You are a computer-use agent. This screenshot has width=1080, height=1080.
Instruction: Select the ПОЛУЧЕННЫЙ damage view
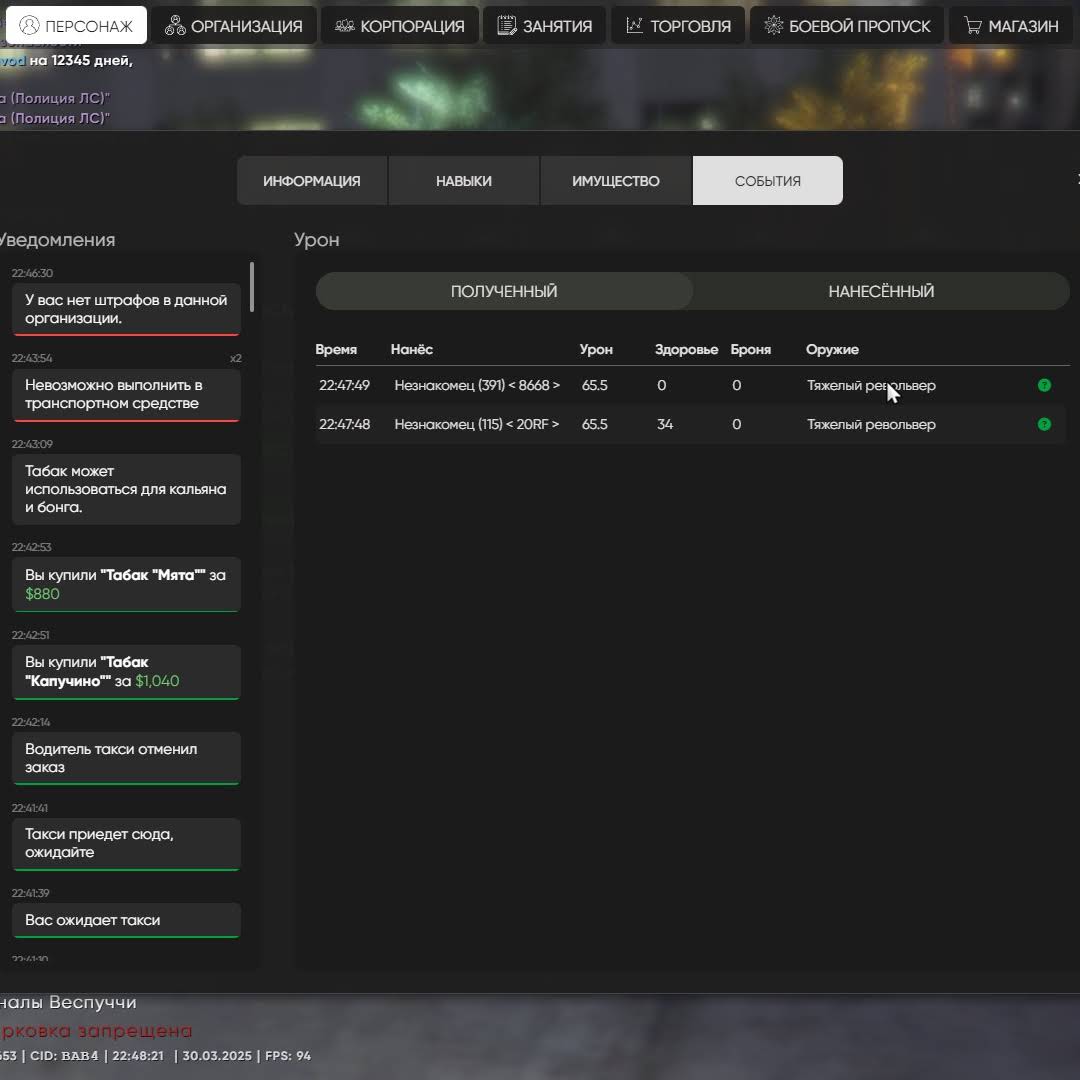tap(504, 291)
